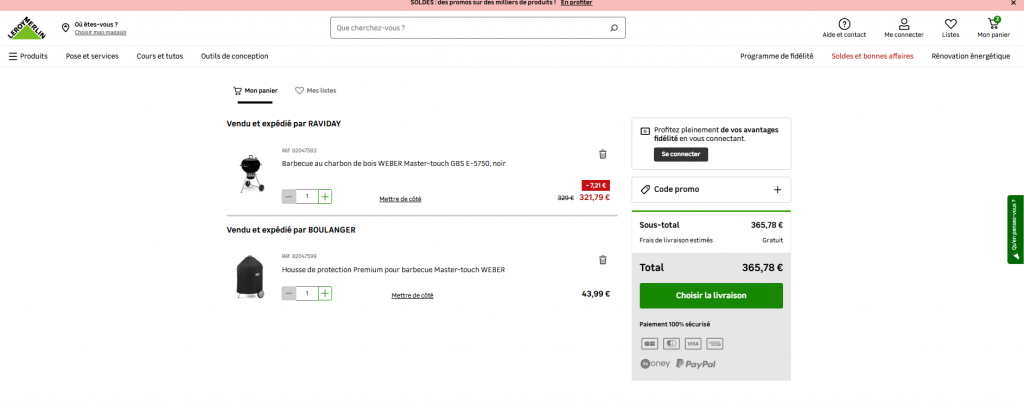Viewport: 1024px width, 405px height.
Task: Open Pose et services menu
Action: [92, 56]
